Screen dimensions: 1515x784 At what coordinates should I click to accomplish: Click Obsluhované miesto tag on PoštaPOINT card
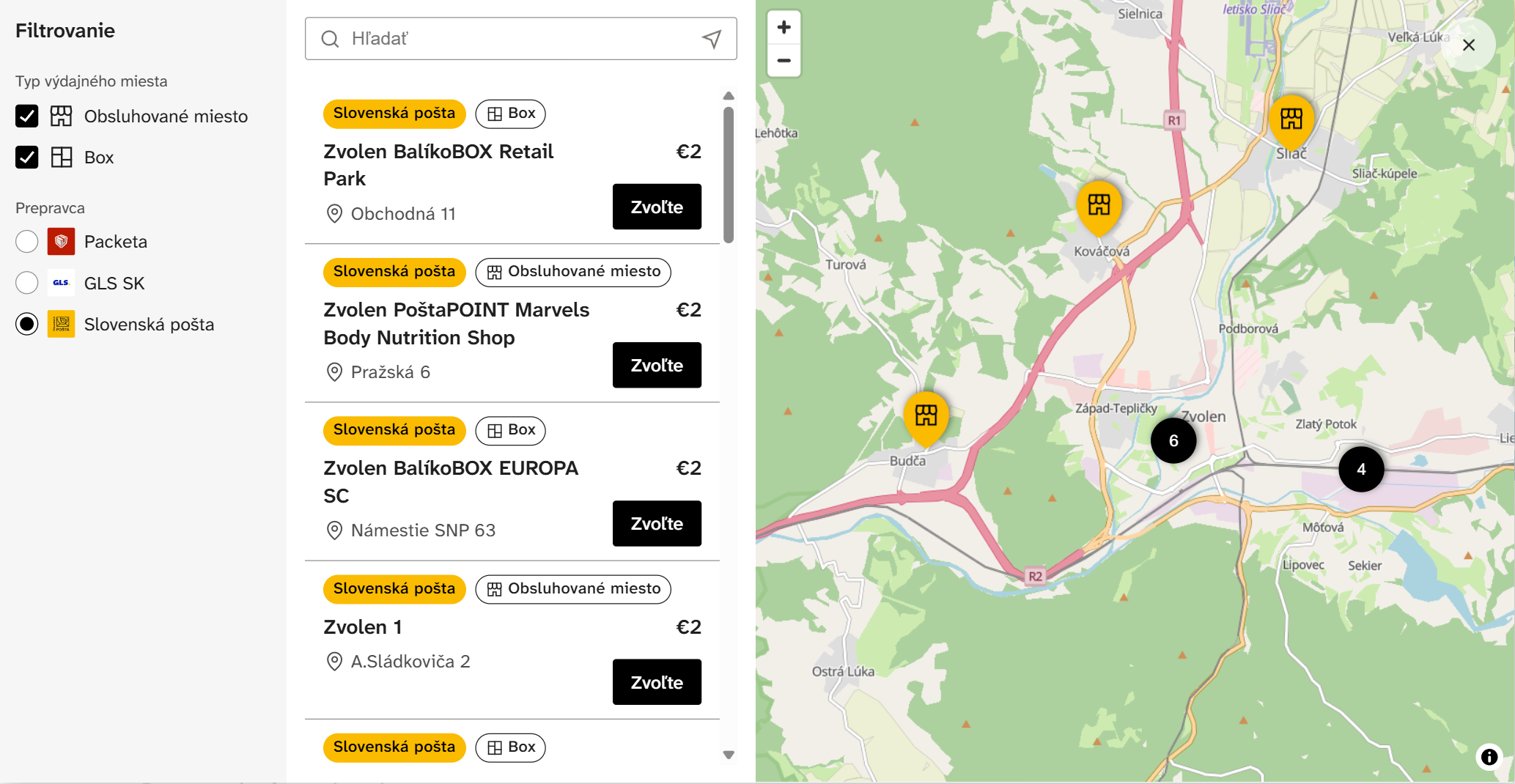(573, 272)
